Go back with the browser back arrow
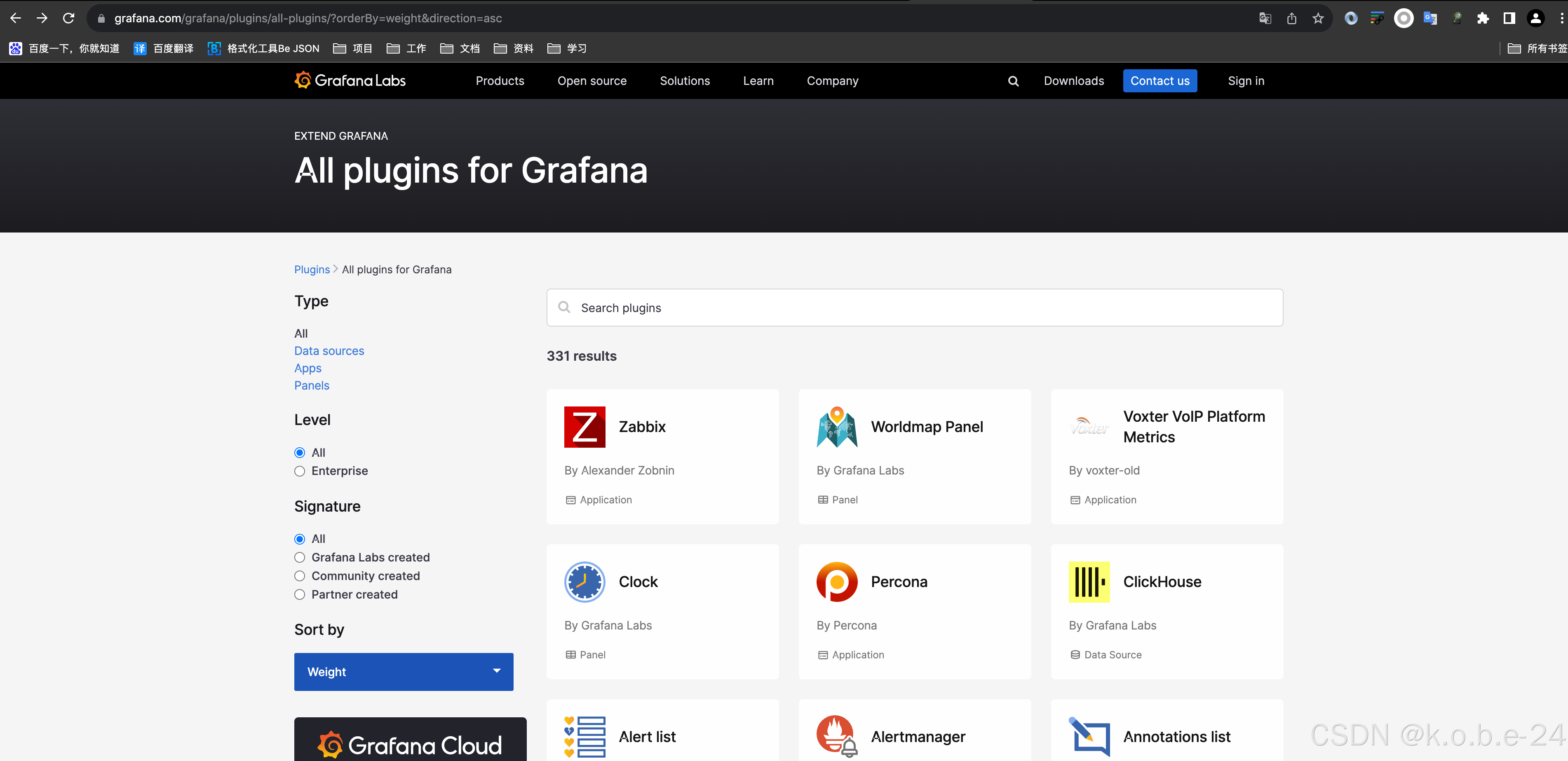The height and width of the screenshot is (761, 1568). pyautogui.click(x=16, y=18)
